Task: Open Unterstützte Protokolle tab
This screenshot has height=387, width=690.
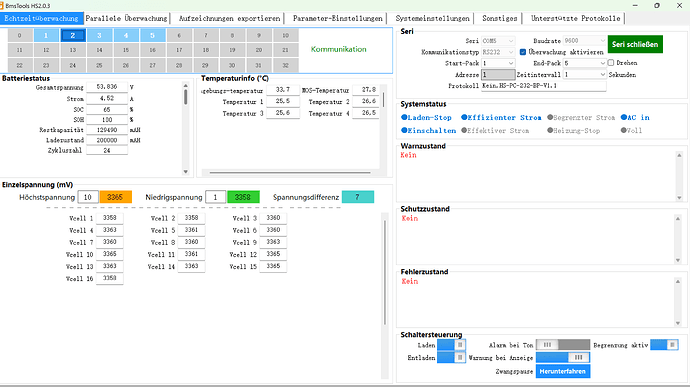Action: point(575,18)
